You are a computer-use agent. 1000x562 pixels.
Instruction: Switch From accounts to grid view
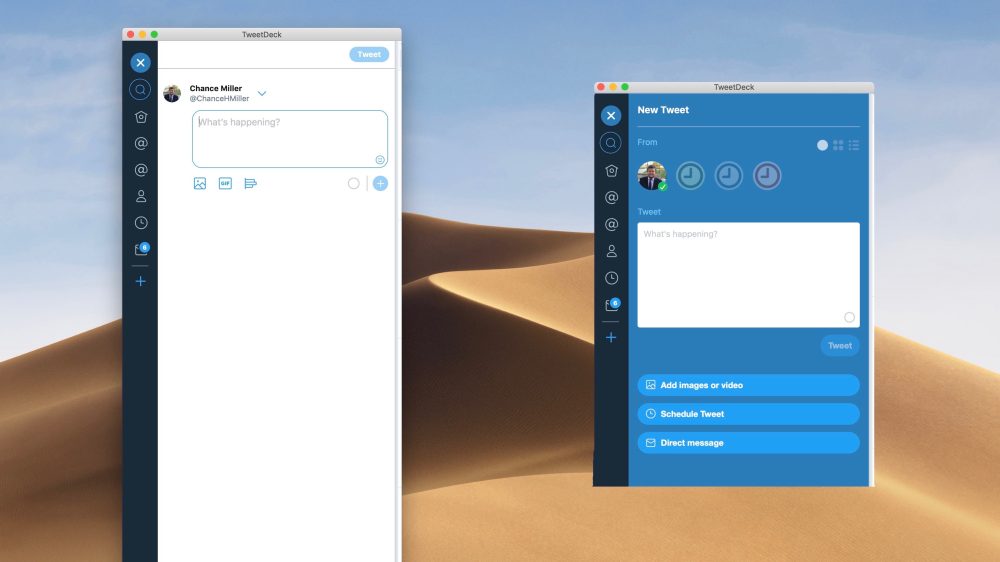838,145
